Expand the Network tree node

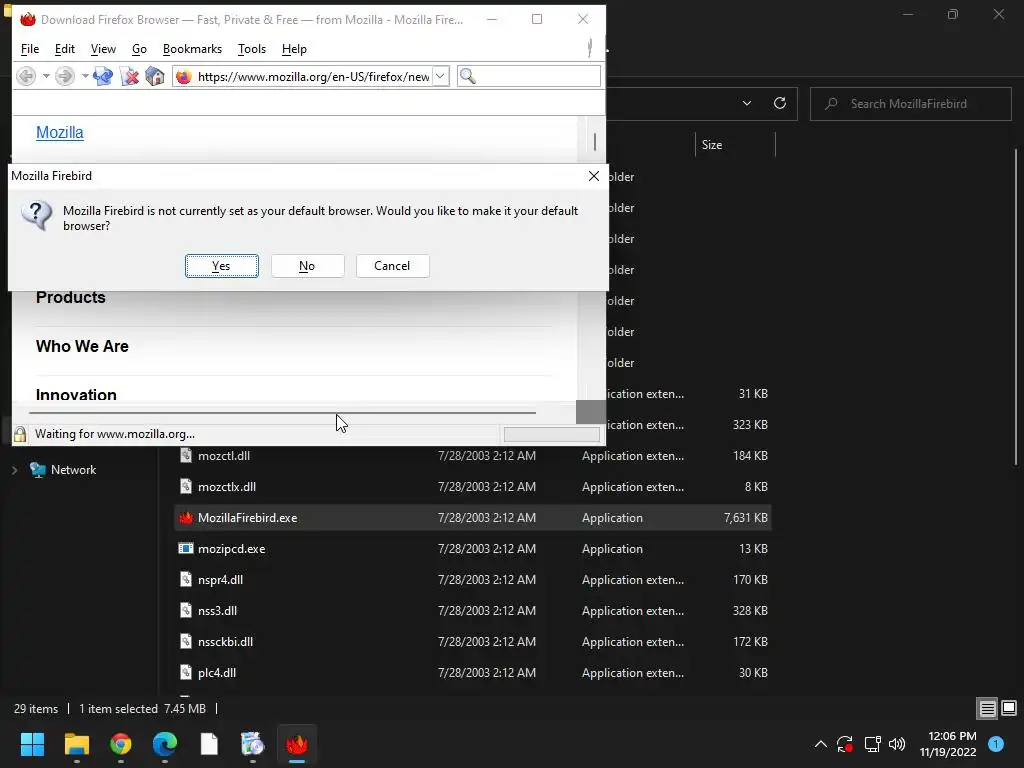14,470
